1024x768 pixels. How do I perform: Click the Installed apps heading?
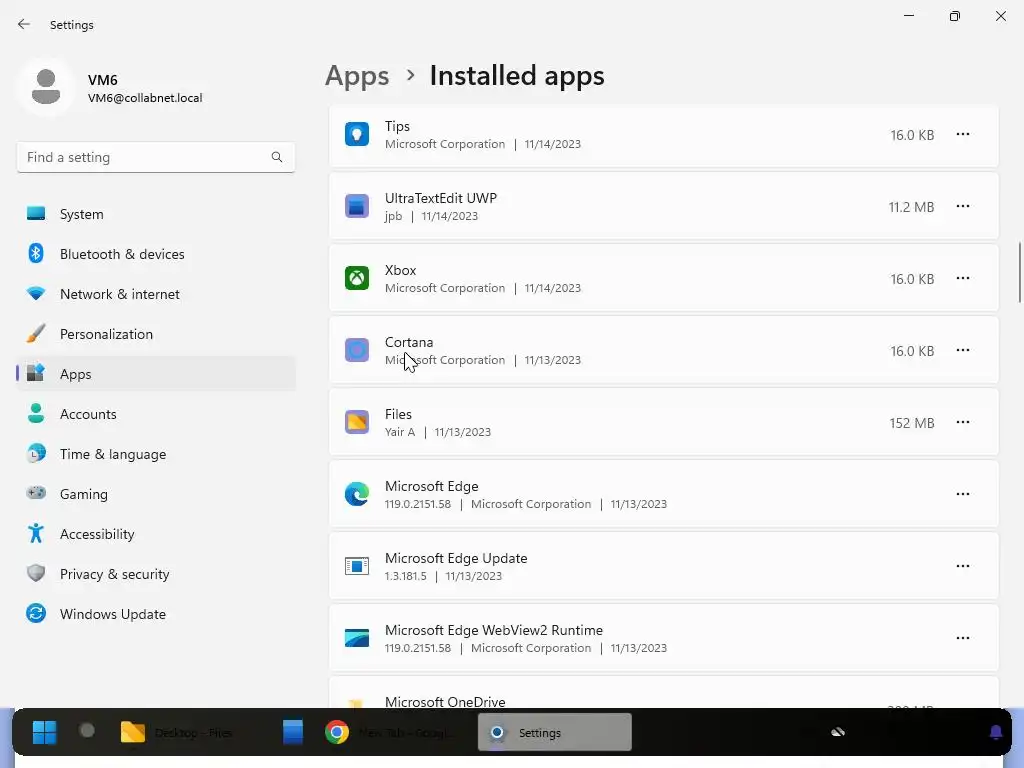[x=517, y=76]
